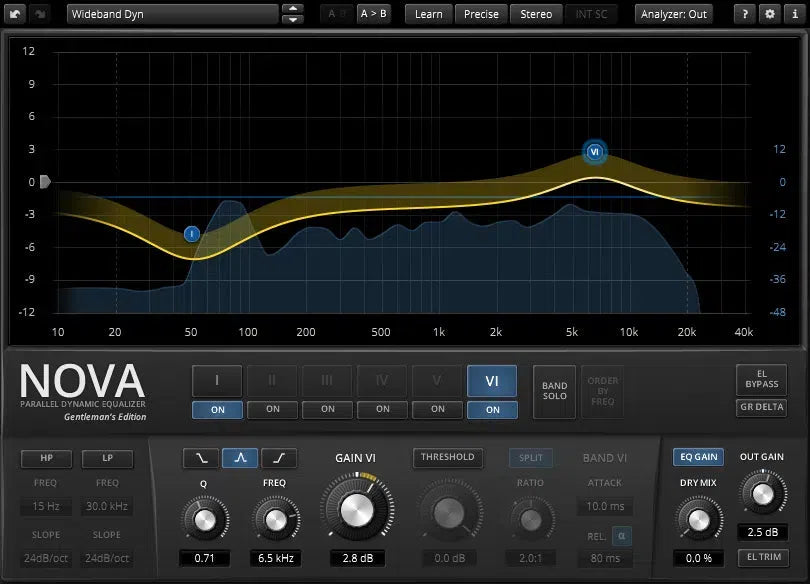The width and height of the screenshot is (810, 584).
Task: Select the bell filter shape icon
Action: (x=239, y=458)
